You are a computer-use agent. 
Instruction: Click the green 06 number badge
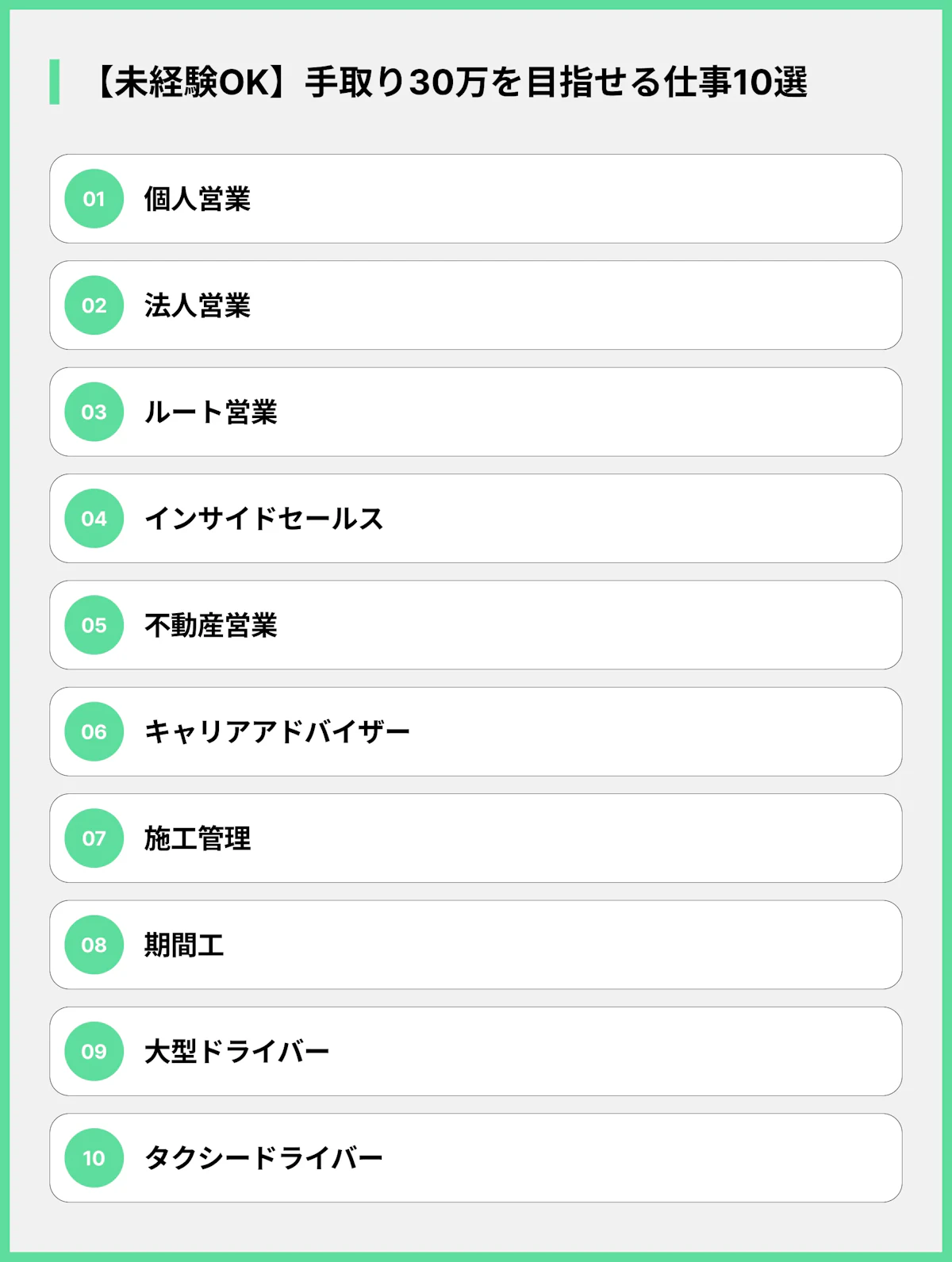point(94,731)
